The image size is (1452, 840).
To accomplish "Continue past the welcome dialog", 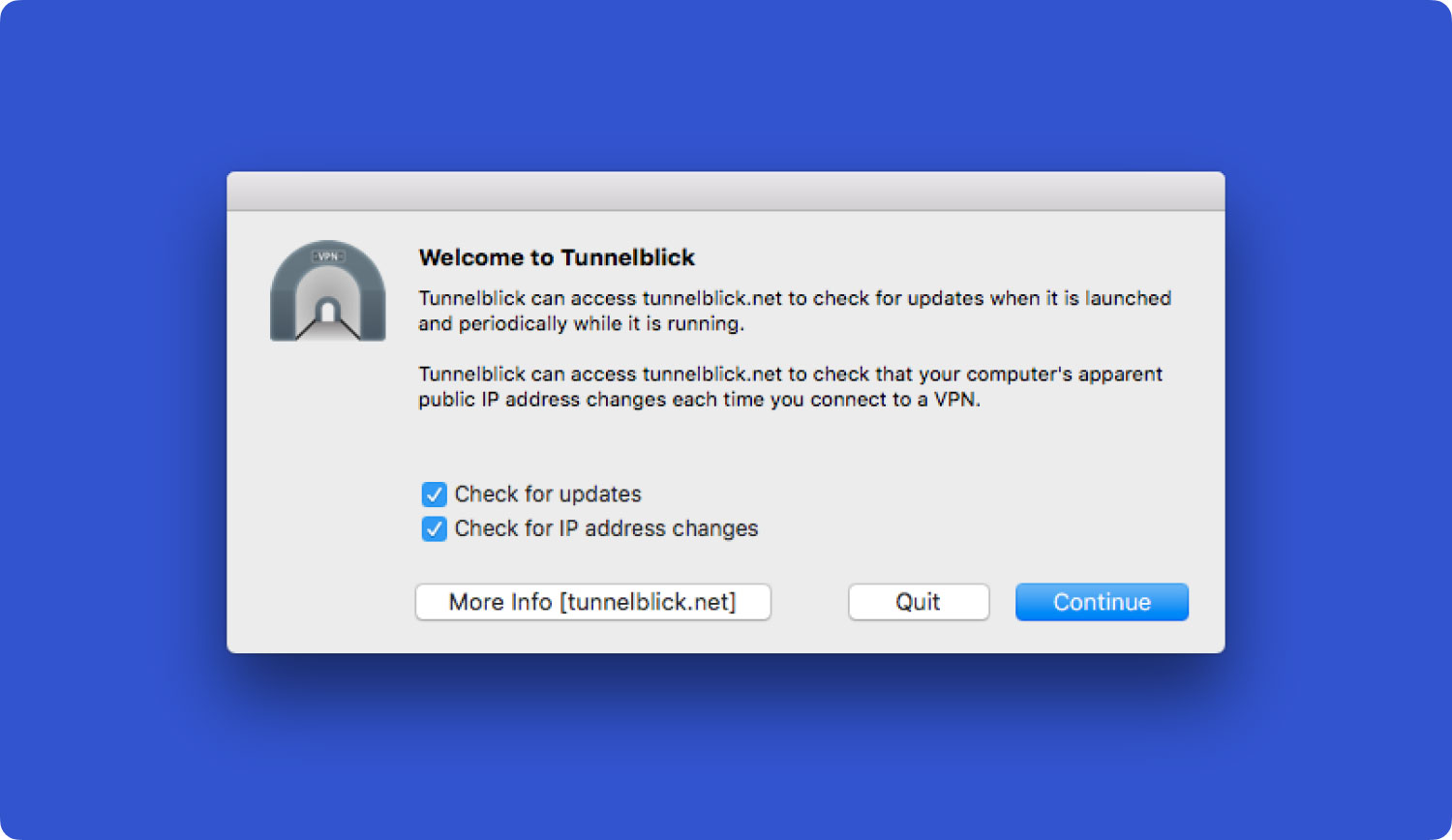I will tap(1102, 602).
